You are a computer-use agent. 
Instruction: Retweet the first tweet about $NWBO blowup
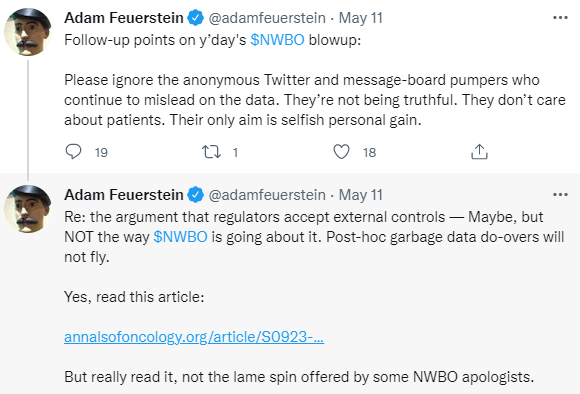coord(211,152)
